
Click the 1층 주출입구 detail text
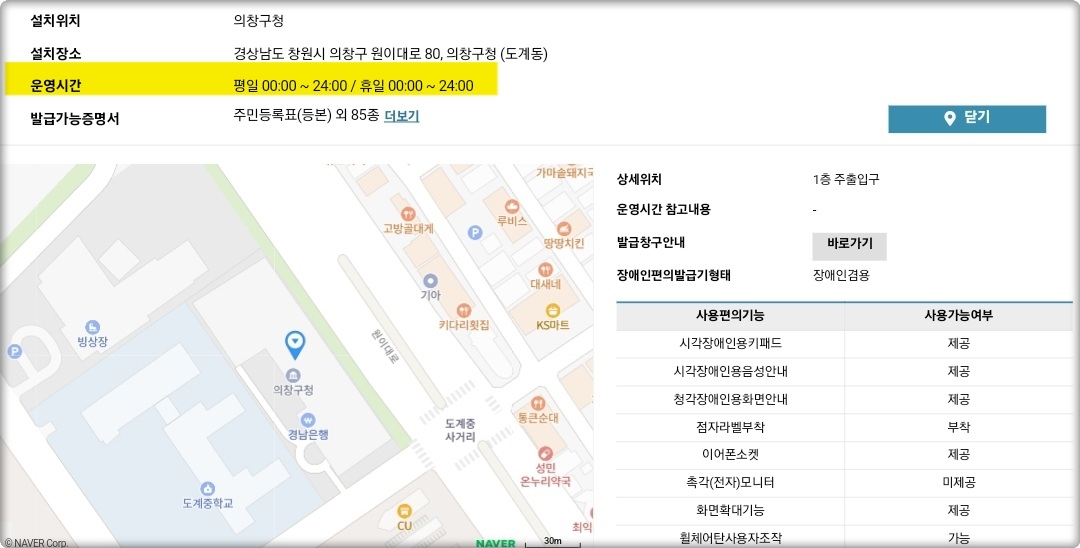pyautogui.click(x=846, y=180)
